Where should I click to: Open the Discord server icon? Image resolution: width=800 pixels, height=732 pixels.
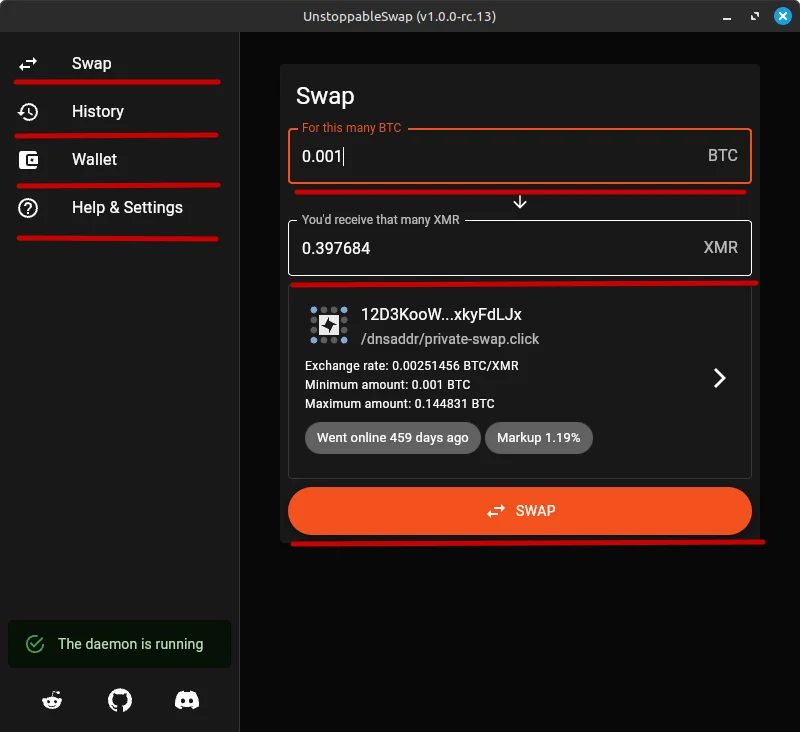coord(187,700)
